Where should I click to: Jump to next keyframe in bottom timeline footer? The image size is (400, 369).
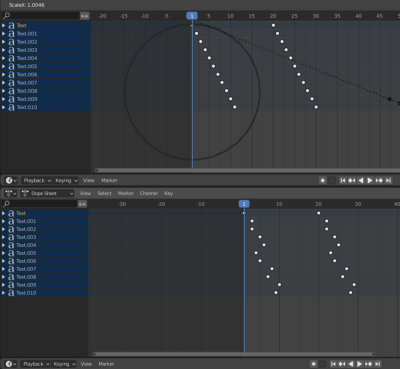pos(368,364)
